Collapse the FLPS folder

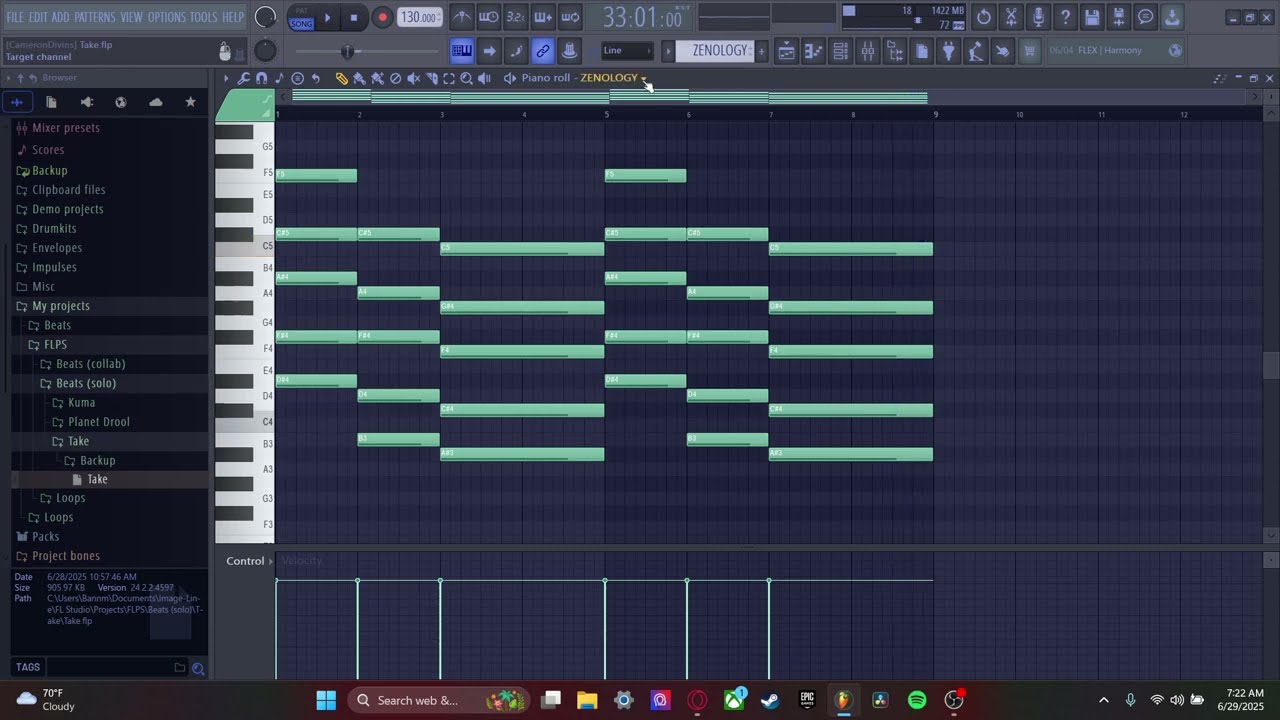(x=47, y=345)
